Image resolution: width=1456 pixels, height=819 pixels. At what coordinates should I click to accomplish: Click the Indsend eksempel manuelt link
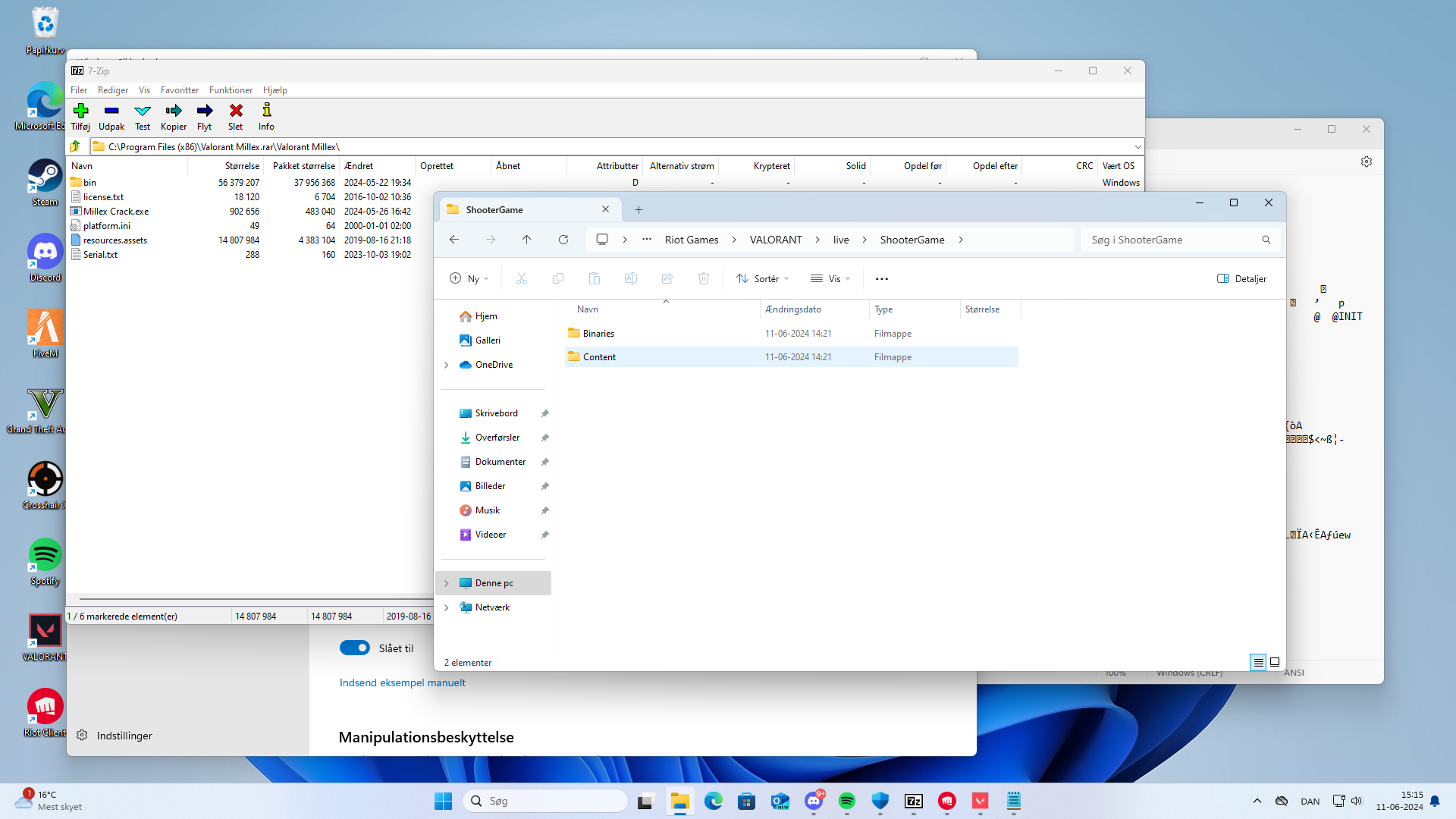402,682
